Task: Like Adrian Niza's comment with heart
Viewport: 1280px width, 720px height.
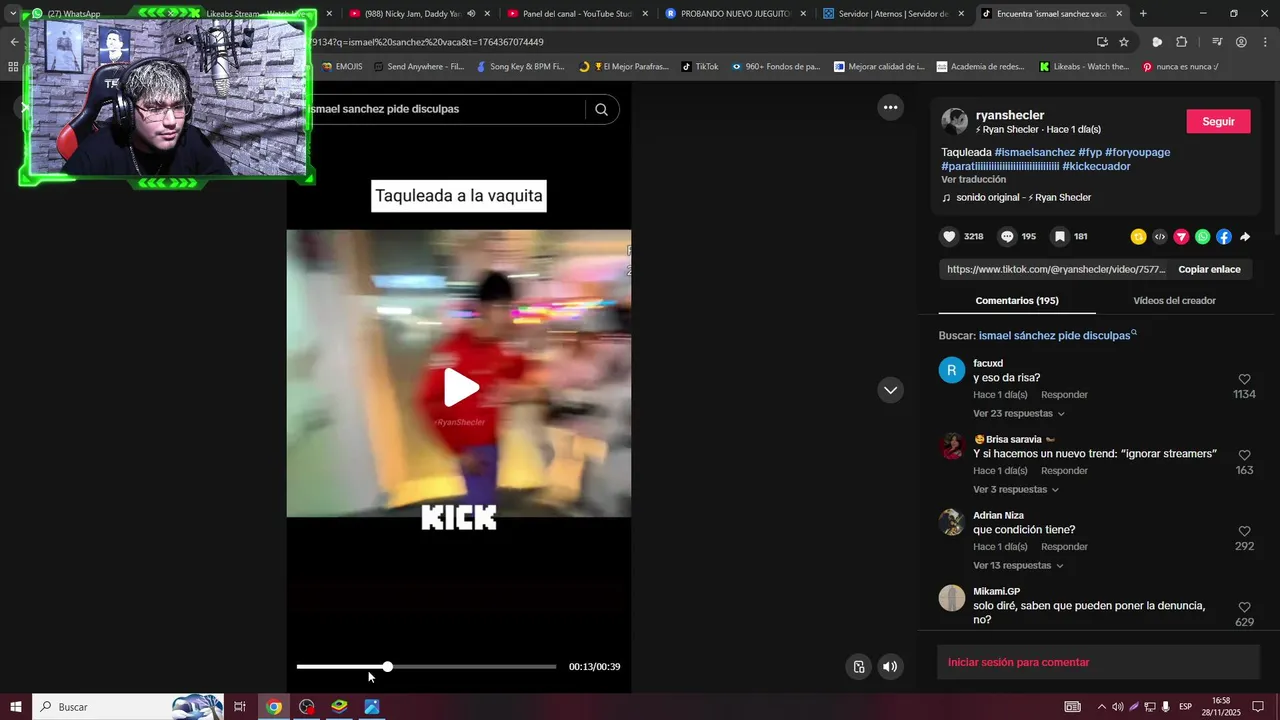Action: [1244, 531]
